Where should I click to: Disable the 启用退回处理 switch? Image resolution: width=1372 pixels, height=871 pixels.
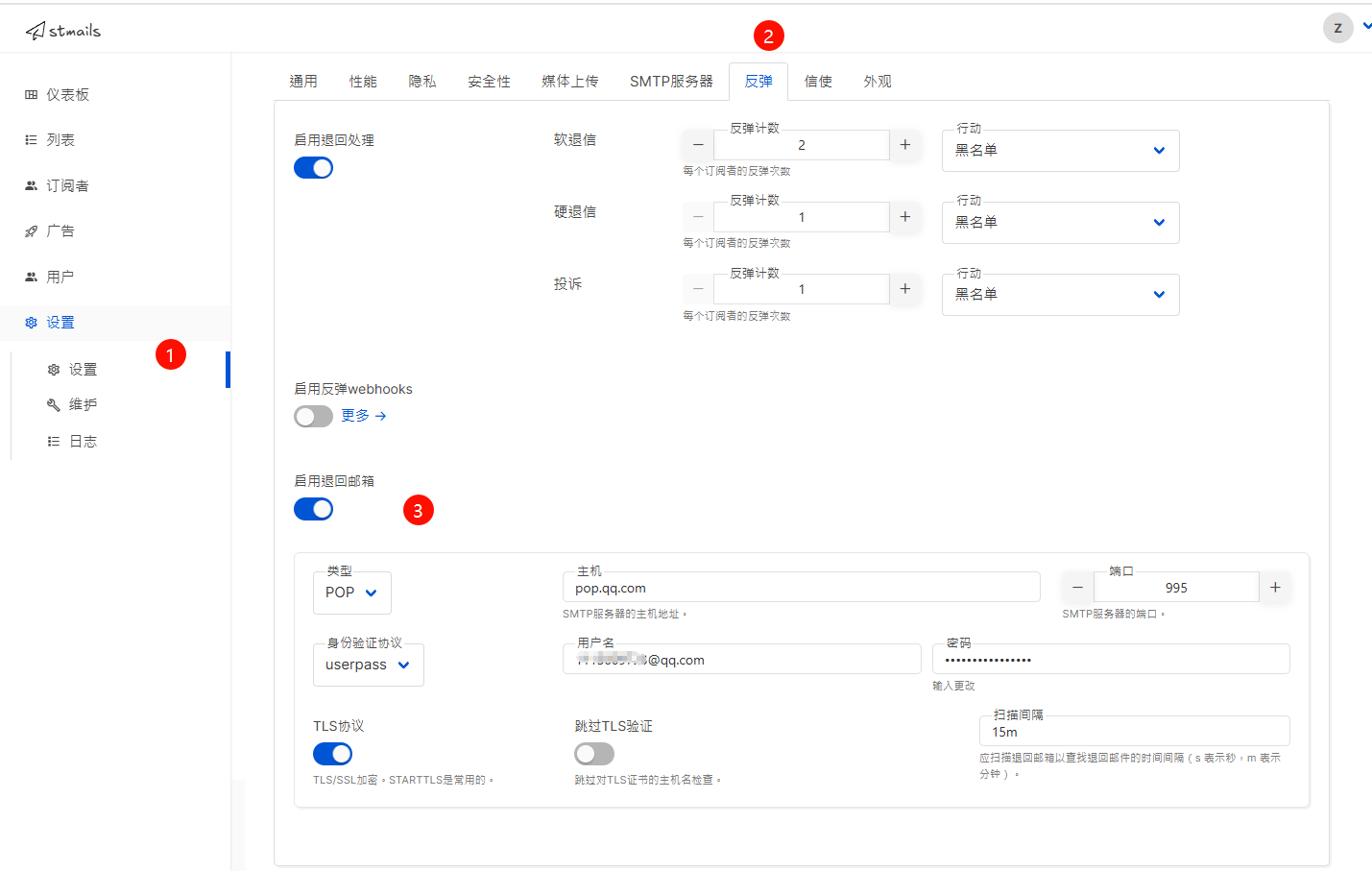[313, 167]
